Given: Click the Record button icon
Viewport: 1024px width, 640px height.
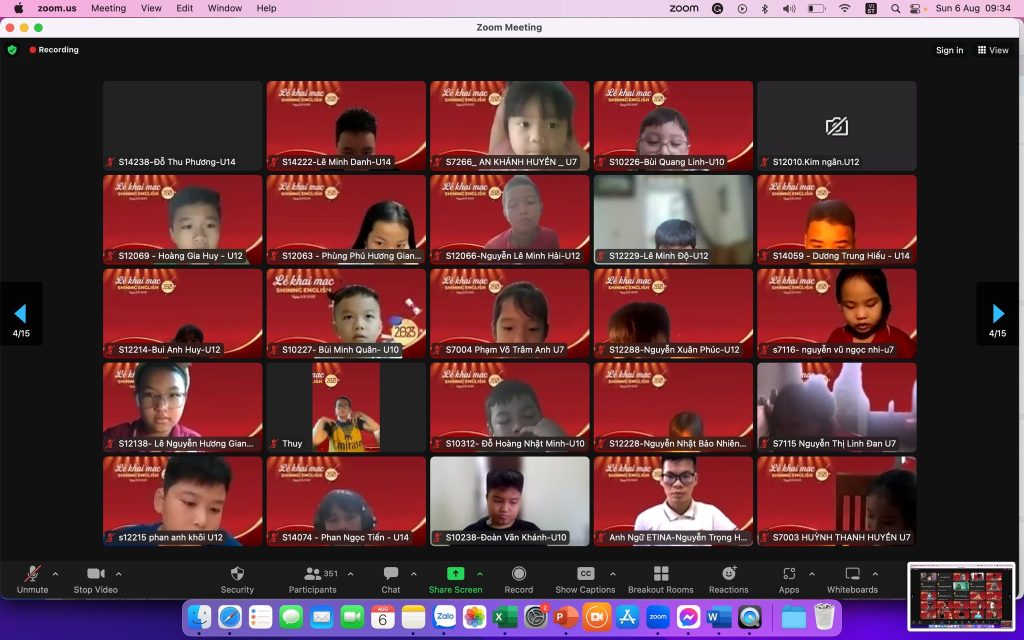Looking at the screenshot, I should point(518,574).
